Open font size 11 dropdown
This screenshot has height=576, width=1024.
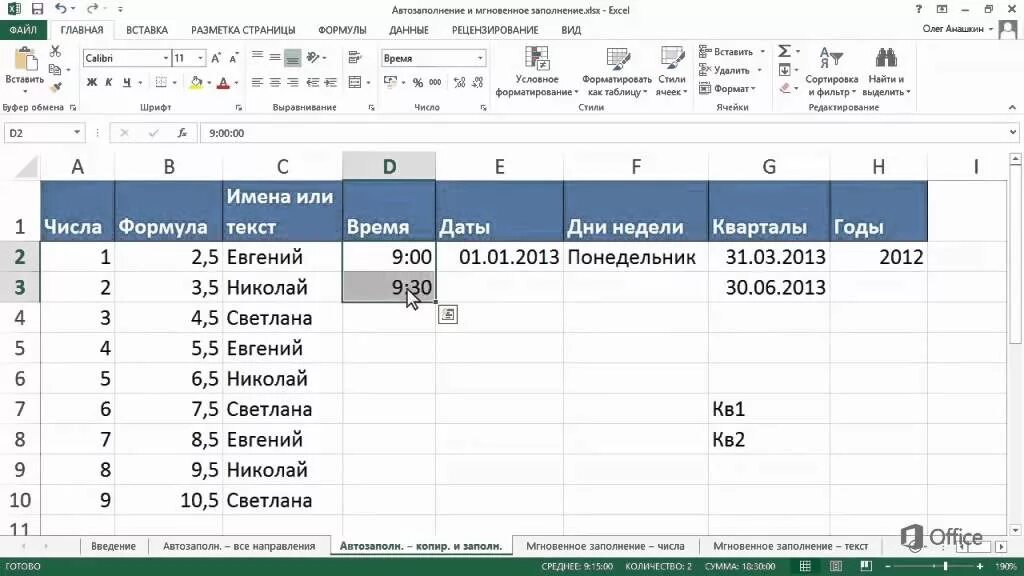(x=200, y=58)
